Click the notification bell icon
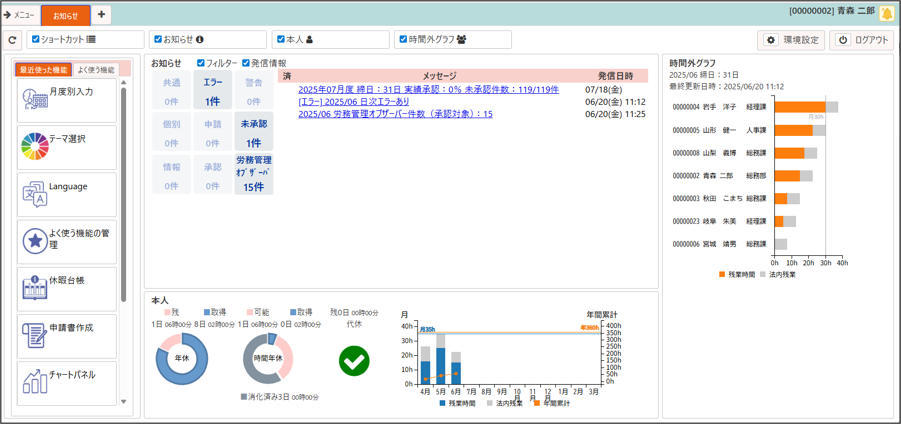This screenshot has width=901, height=424. [x=886, y=13]
